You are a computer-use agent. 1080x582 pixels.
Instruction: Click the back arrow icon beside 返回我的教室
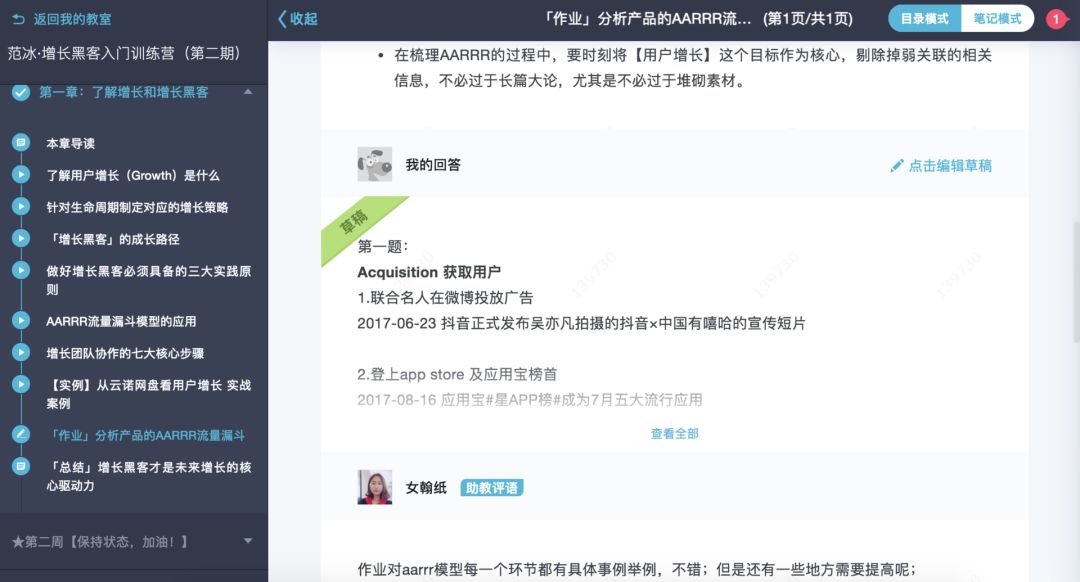(x=19, y=19)
